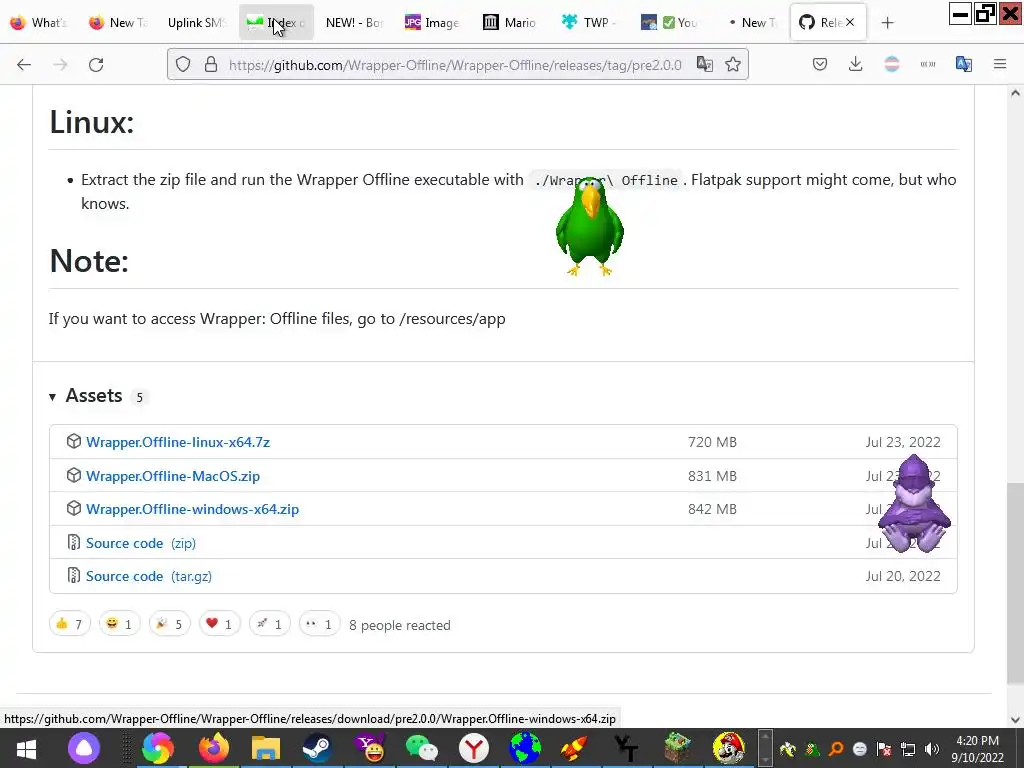Open the Mario icon in taskbar
Viewport: 1024px width, 768px height.
tap(729, 748)
